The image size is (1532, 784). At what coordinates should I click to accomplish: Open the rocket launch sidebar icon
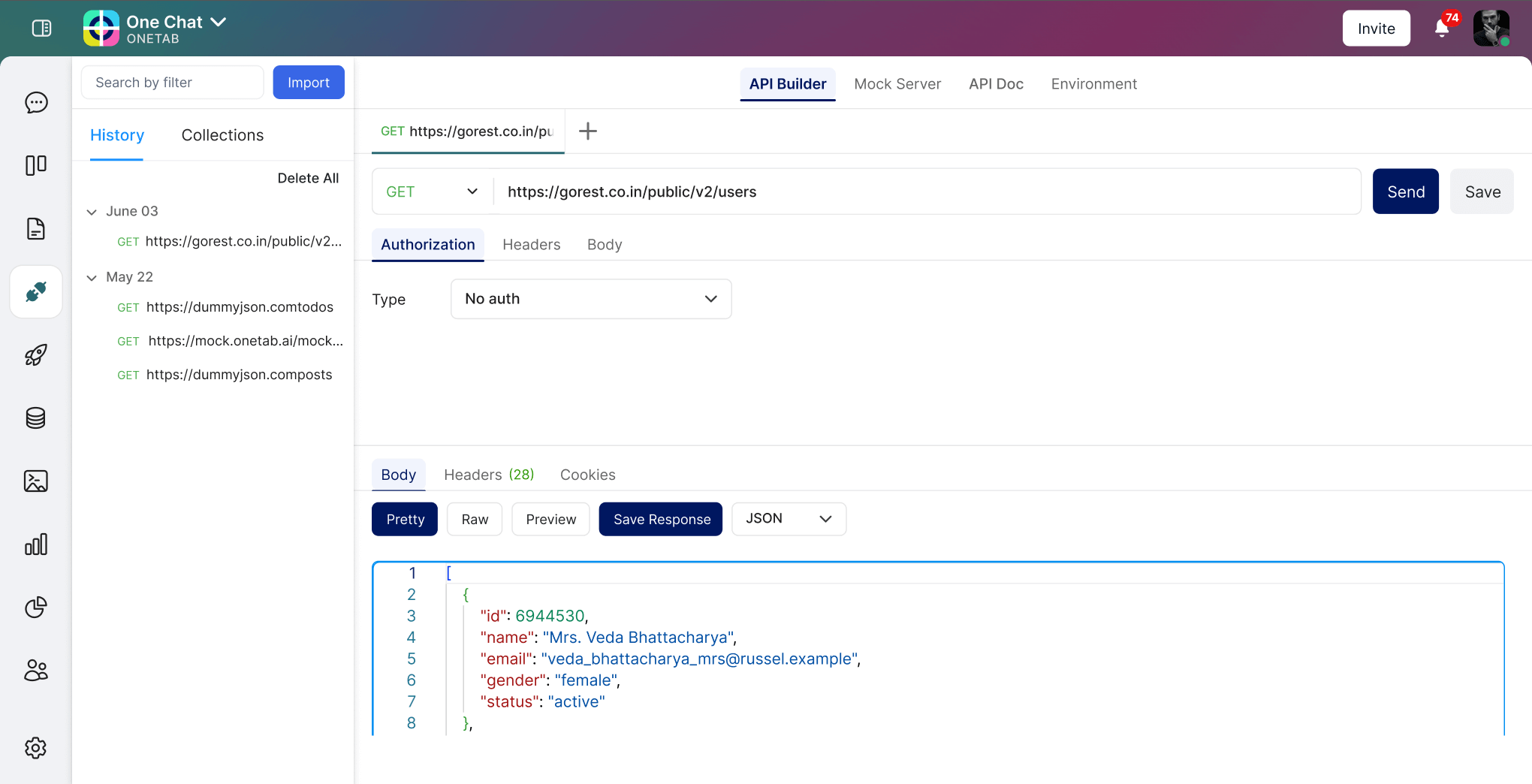click(36, 354)
